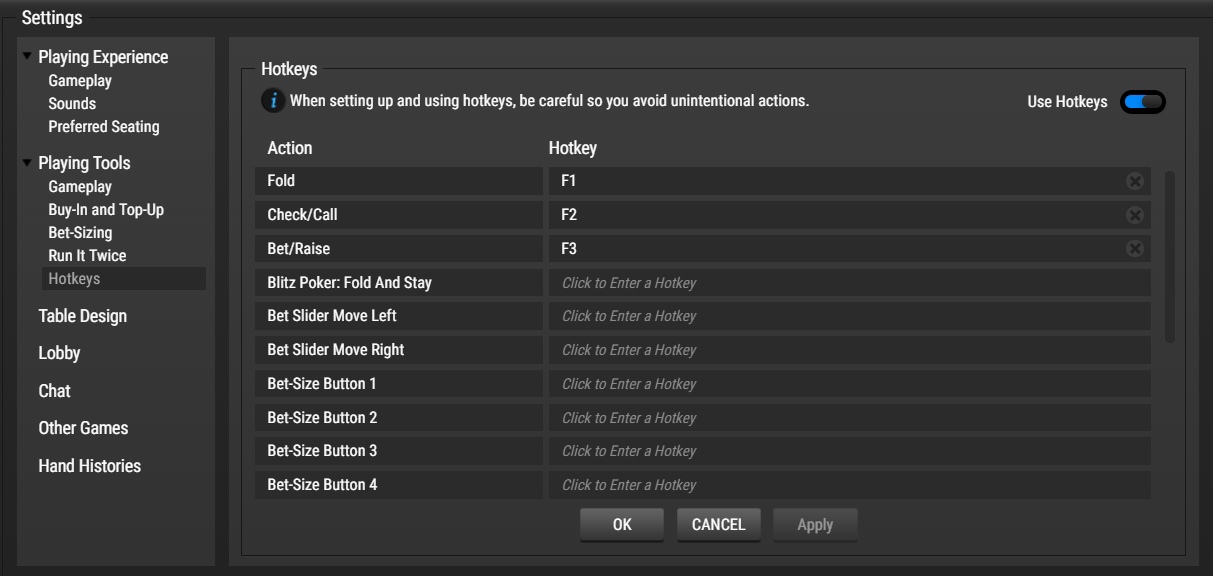Open Chat settings category
The height and width of the screenshot is (576, 1213).
pyautogui.click(x=54, y=391)
